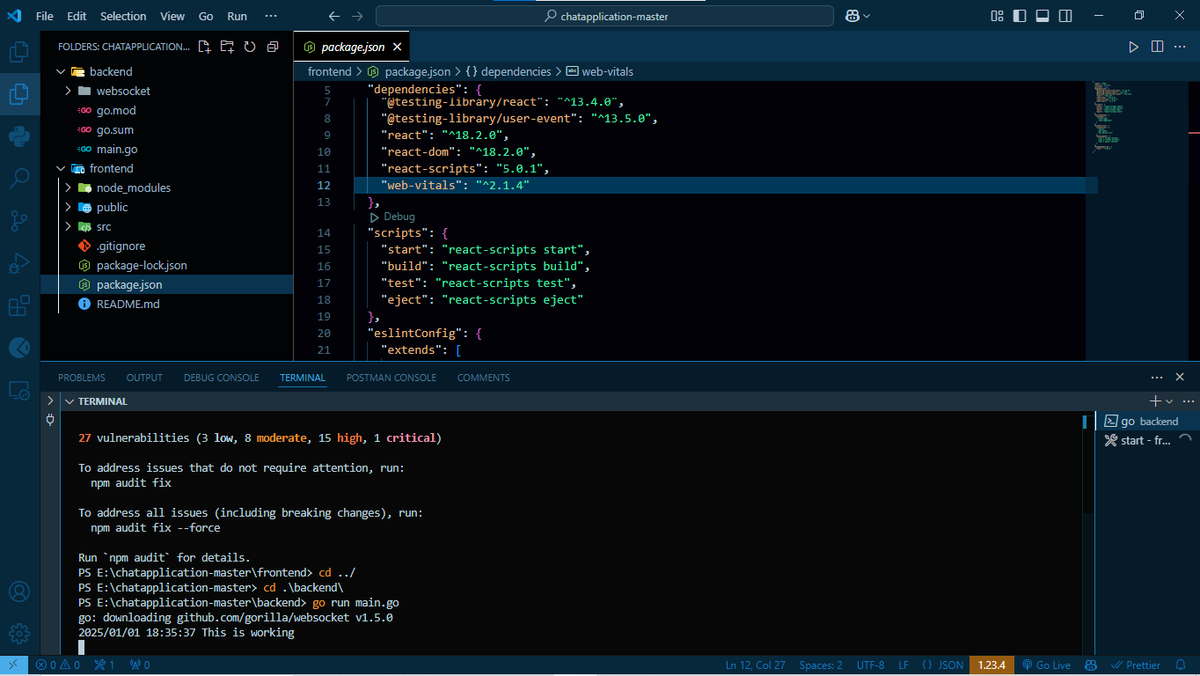The height and width of the screenshot is (676, 1200).
Task: Switch to the POSTMAN CONSOLE tab
Action: click(x=391, y=378)
